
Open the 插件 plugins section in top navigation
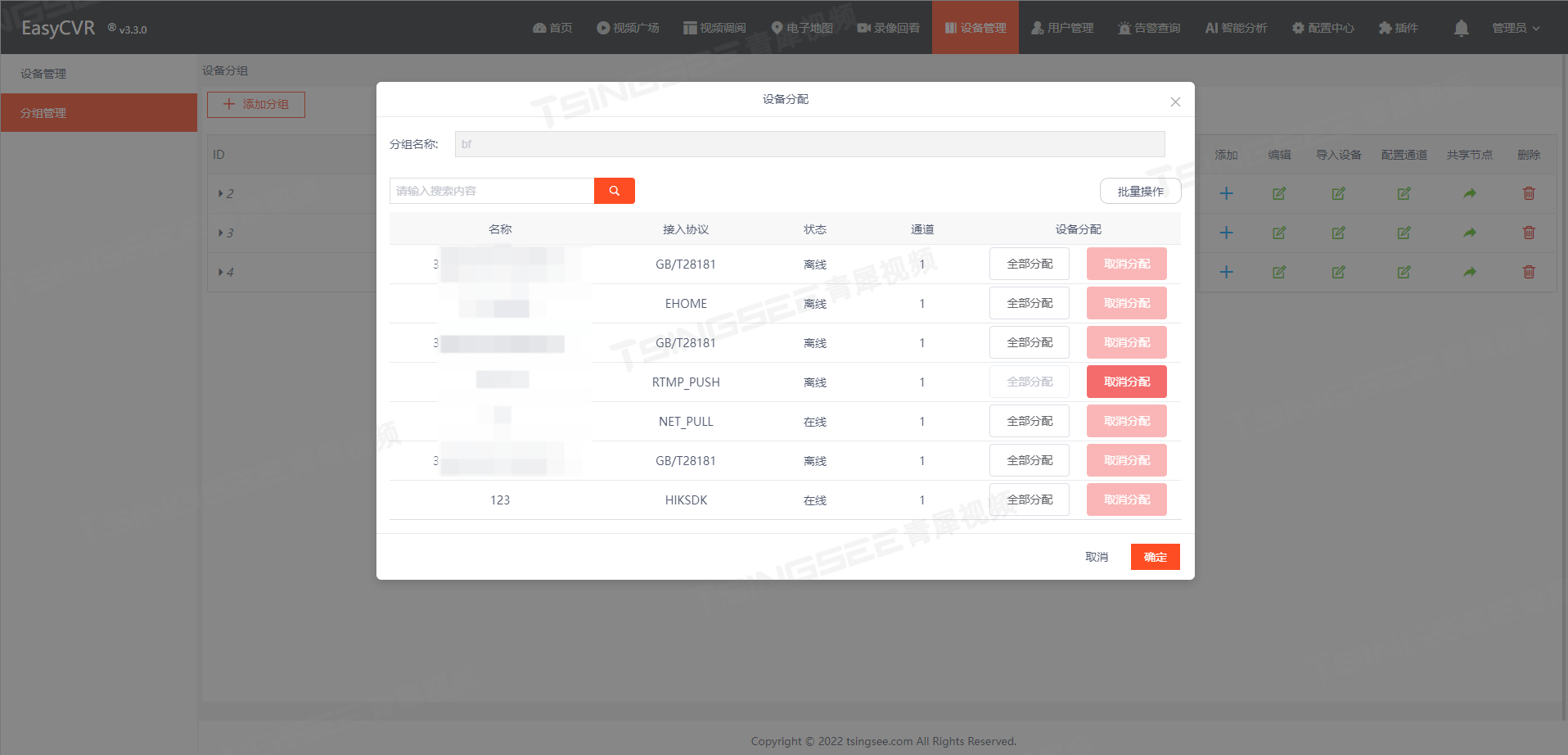point(1398,27)
